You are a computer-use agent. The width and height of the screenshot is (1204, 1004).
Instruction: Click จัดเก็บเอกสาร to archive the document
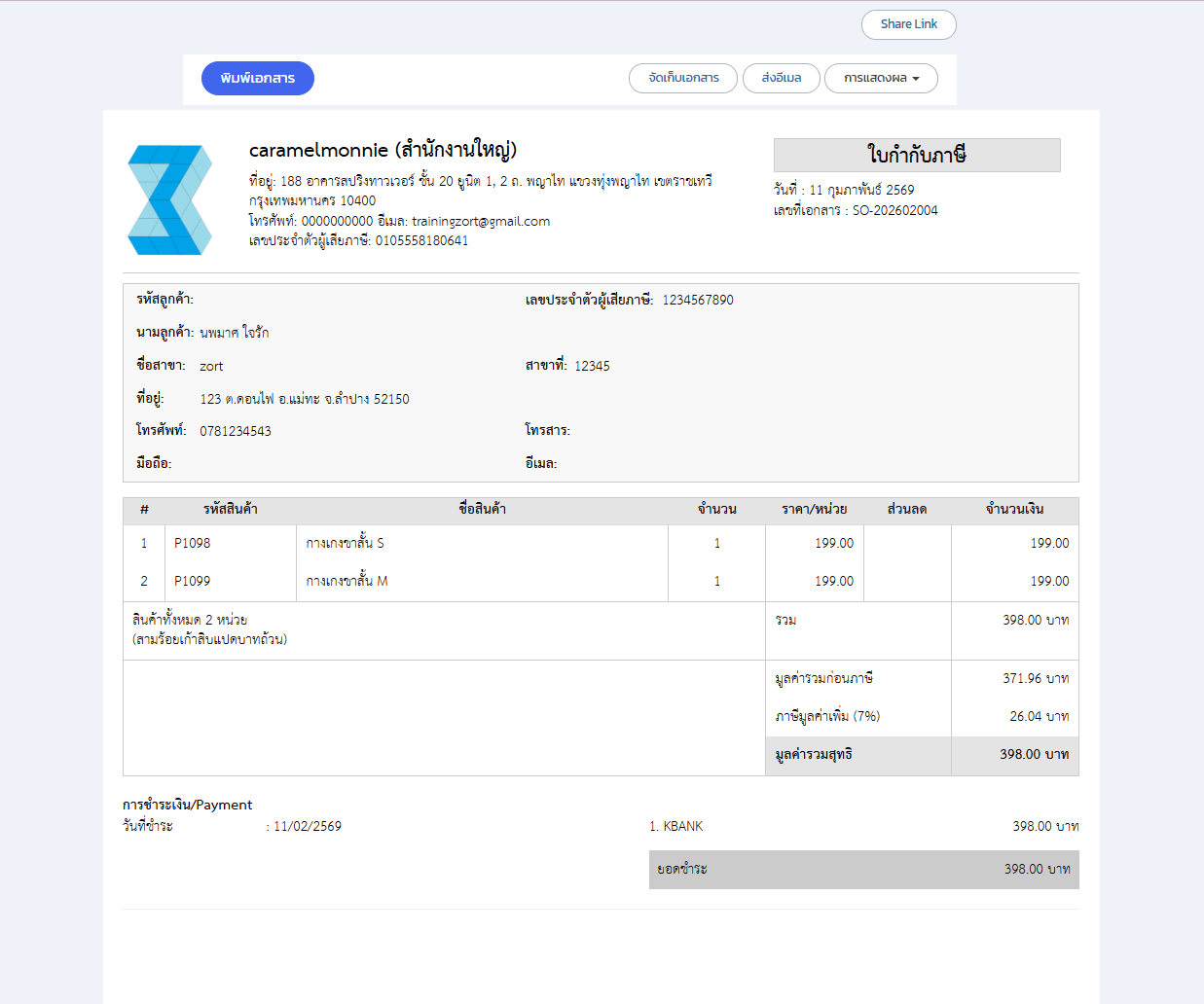pyautogui.click(x=683, y=78)
